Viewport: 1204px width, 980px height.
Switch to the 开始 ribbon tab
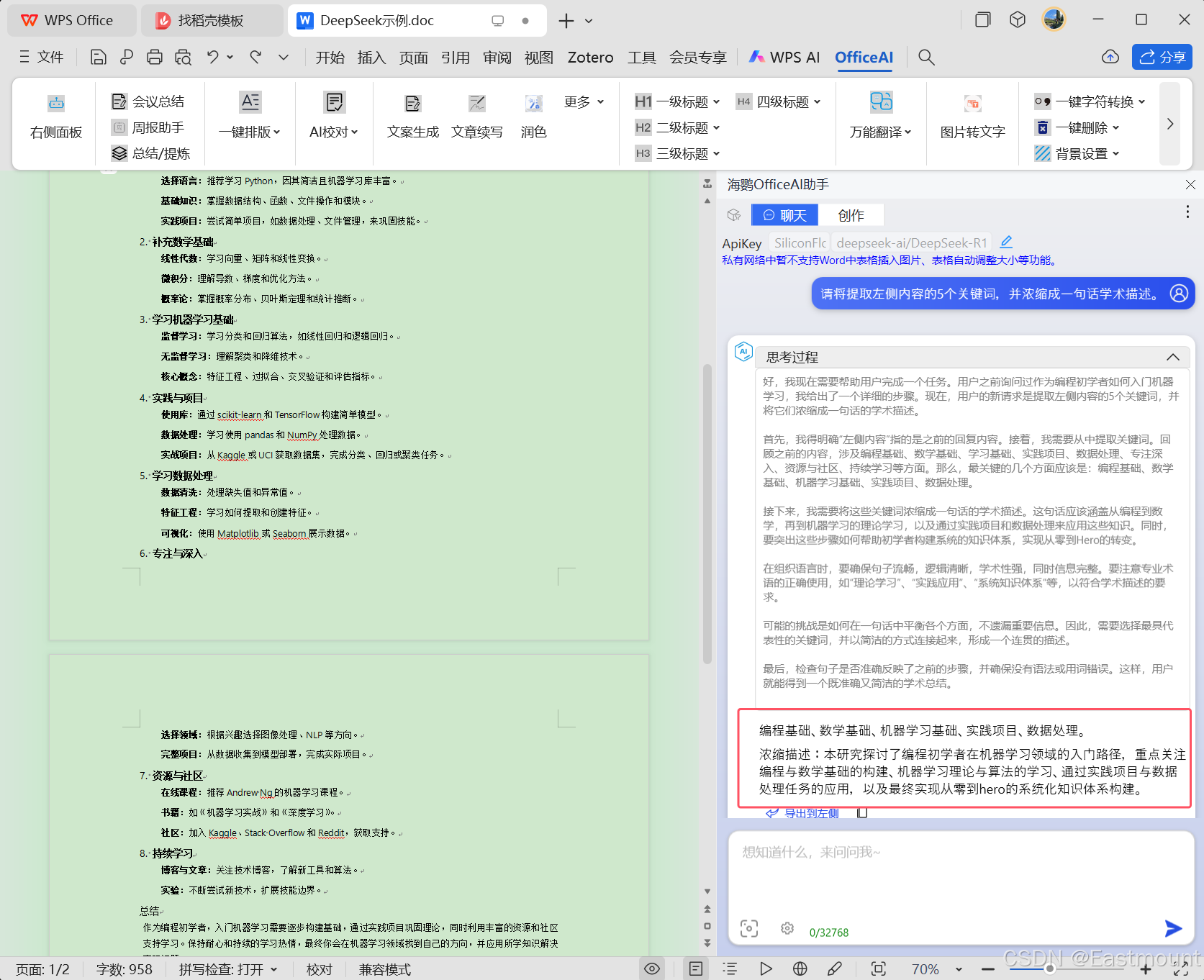point(330,58)
